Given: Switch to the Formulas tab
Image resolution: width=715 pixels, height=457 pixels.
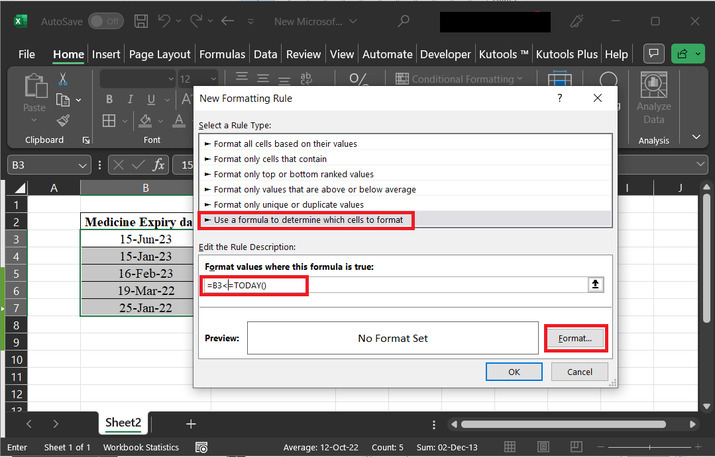Looking at the screenshot, I should 222,54.
